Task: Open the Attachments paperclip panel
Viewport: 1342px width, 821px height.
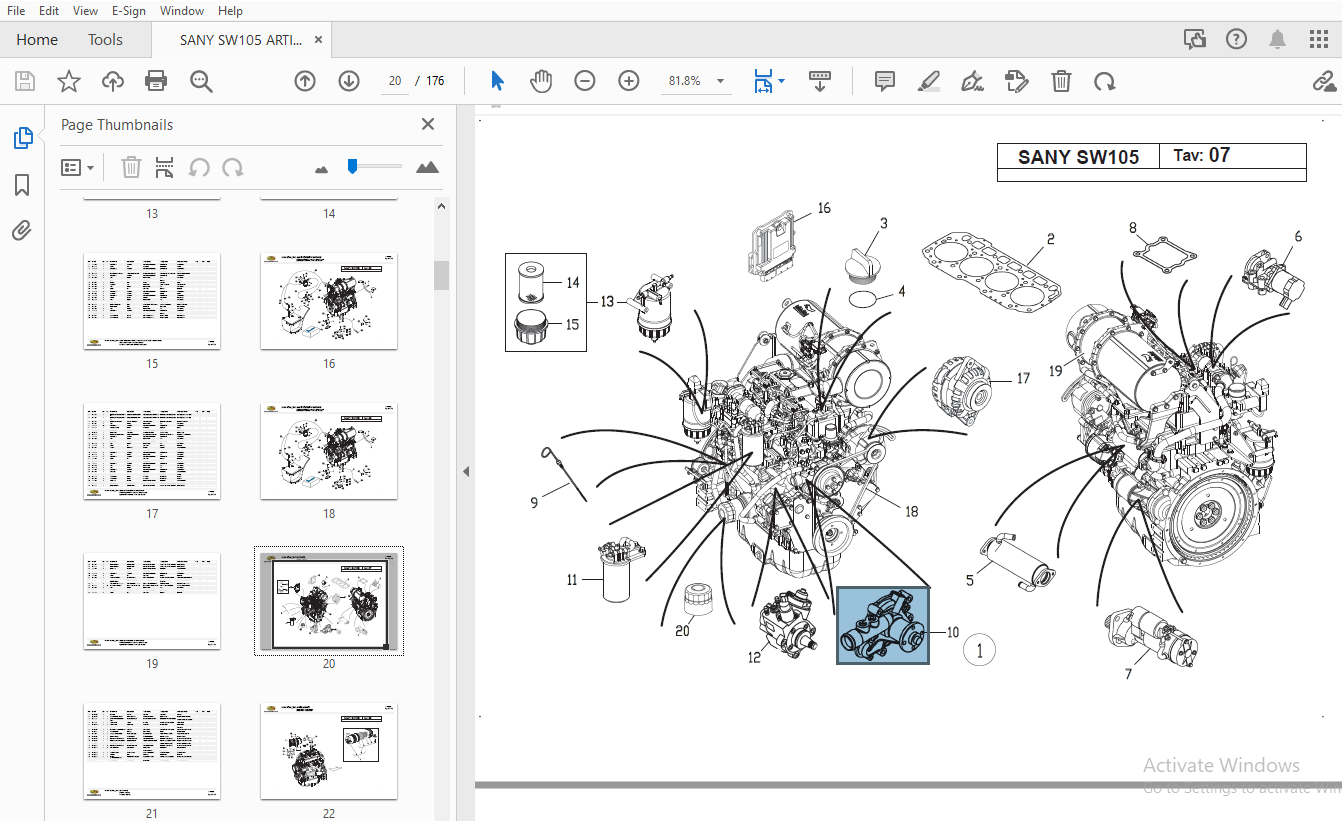Action: pos(22,231)
